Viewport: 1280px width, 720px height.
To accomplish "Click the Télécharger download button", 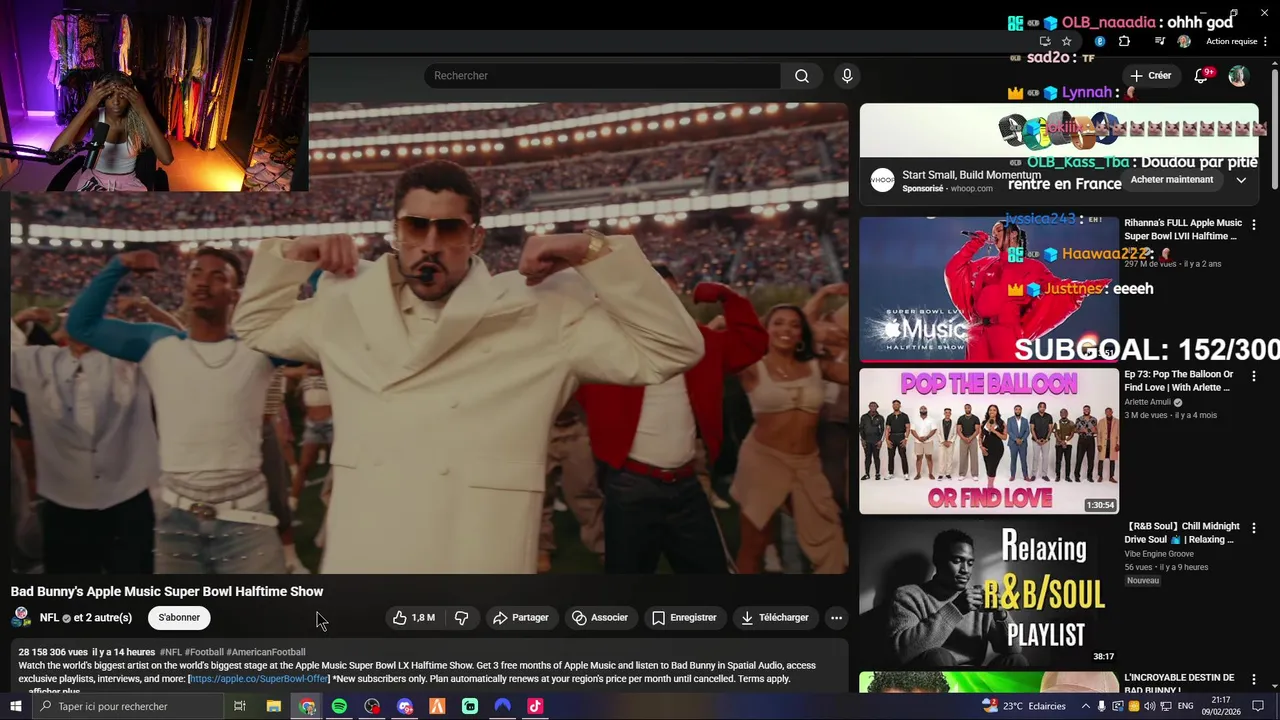I will coord(775,618).
